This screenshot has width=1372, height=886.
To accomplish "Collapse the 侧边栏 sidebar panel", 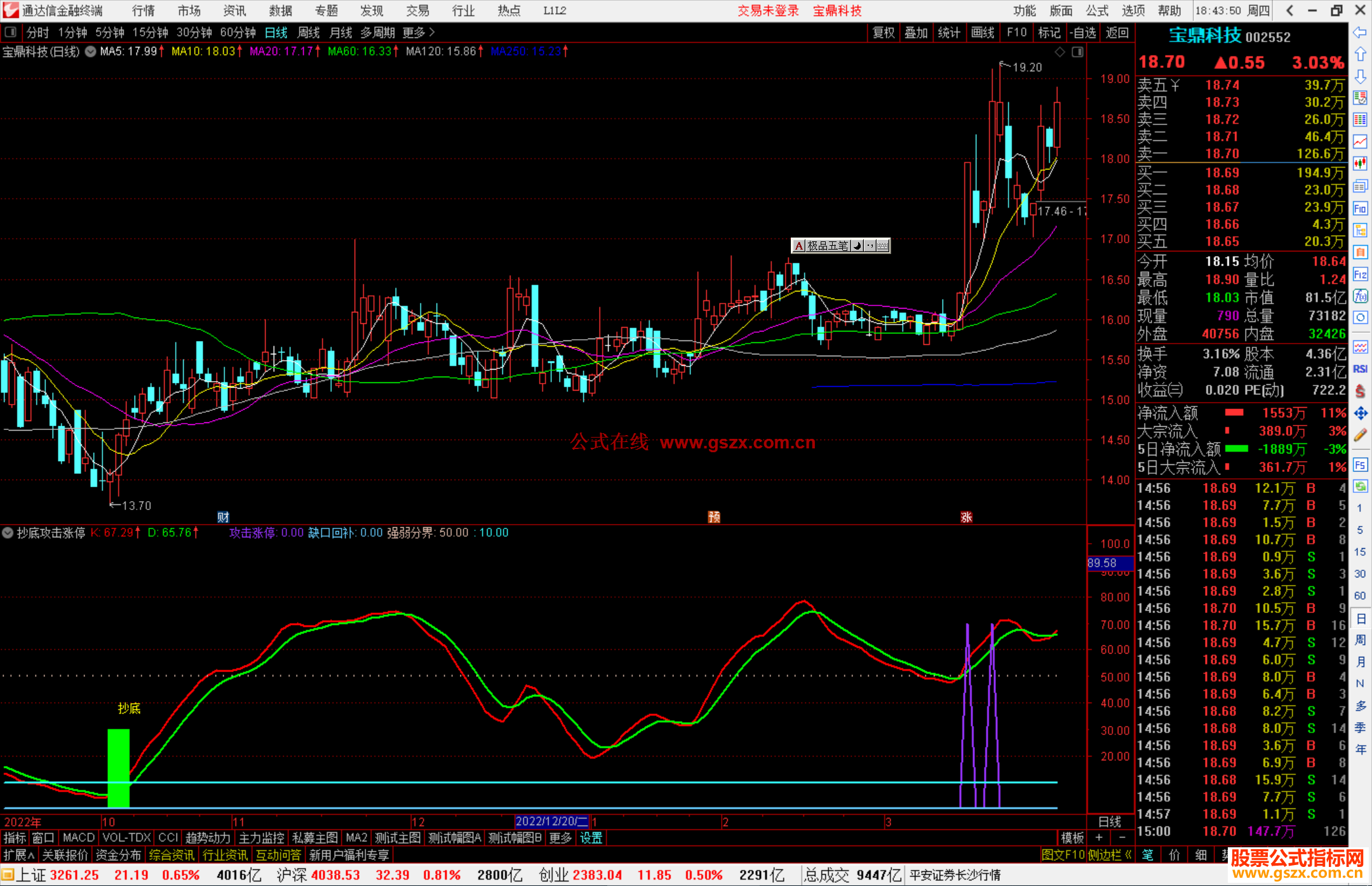I will pos(1109,855).
